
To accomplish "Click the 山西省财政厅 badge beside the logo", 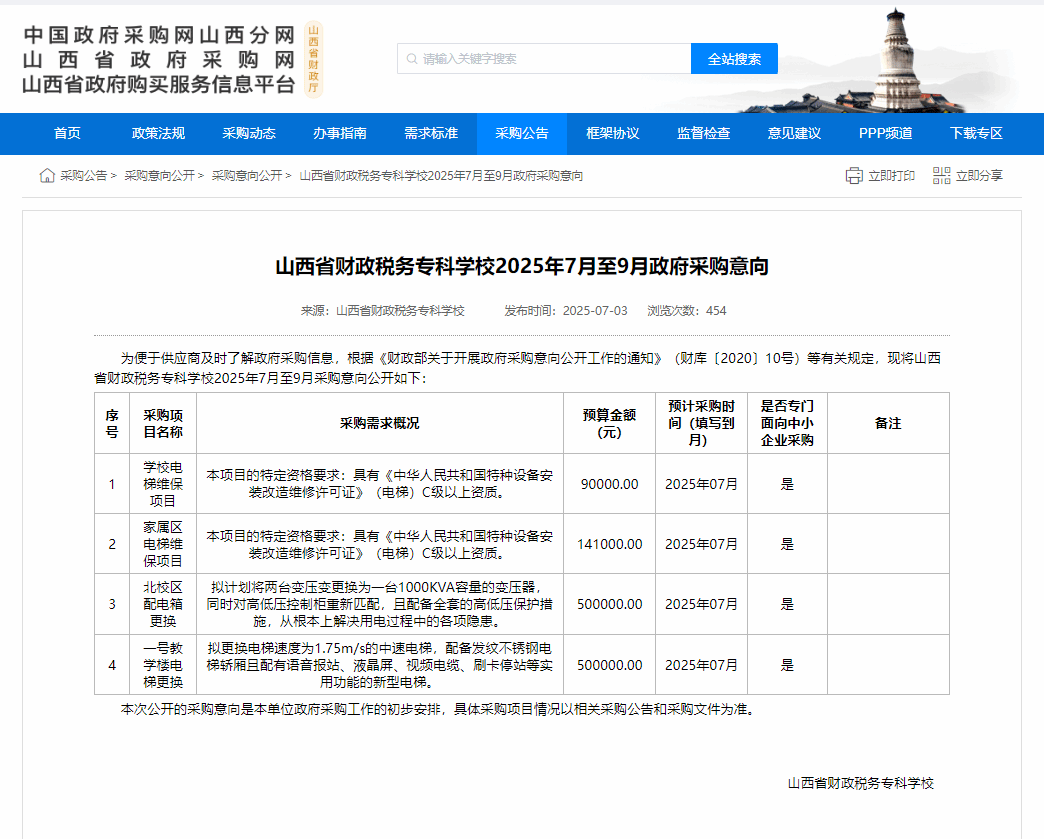I will [313, 59].
